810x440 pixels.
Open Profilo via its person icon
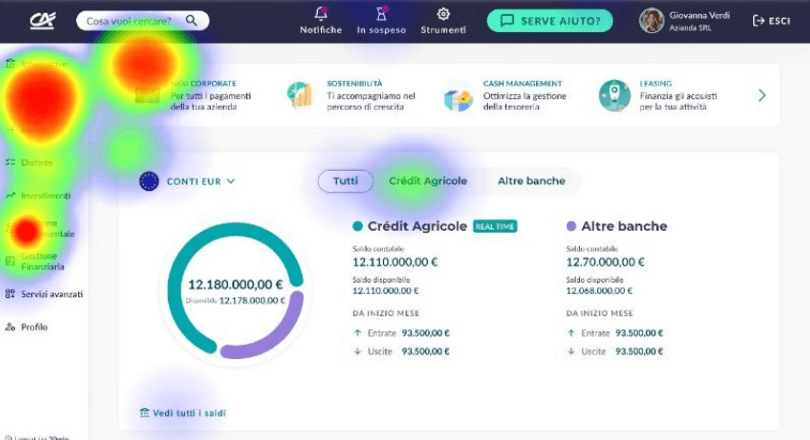point(10,327)
